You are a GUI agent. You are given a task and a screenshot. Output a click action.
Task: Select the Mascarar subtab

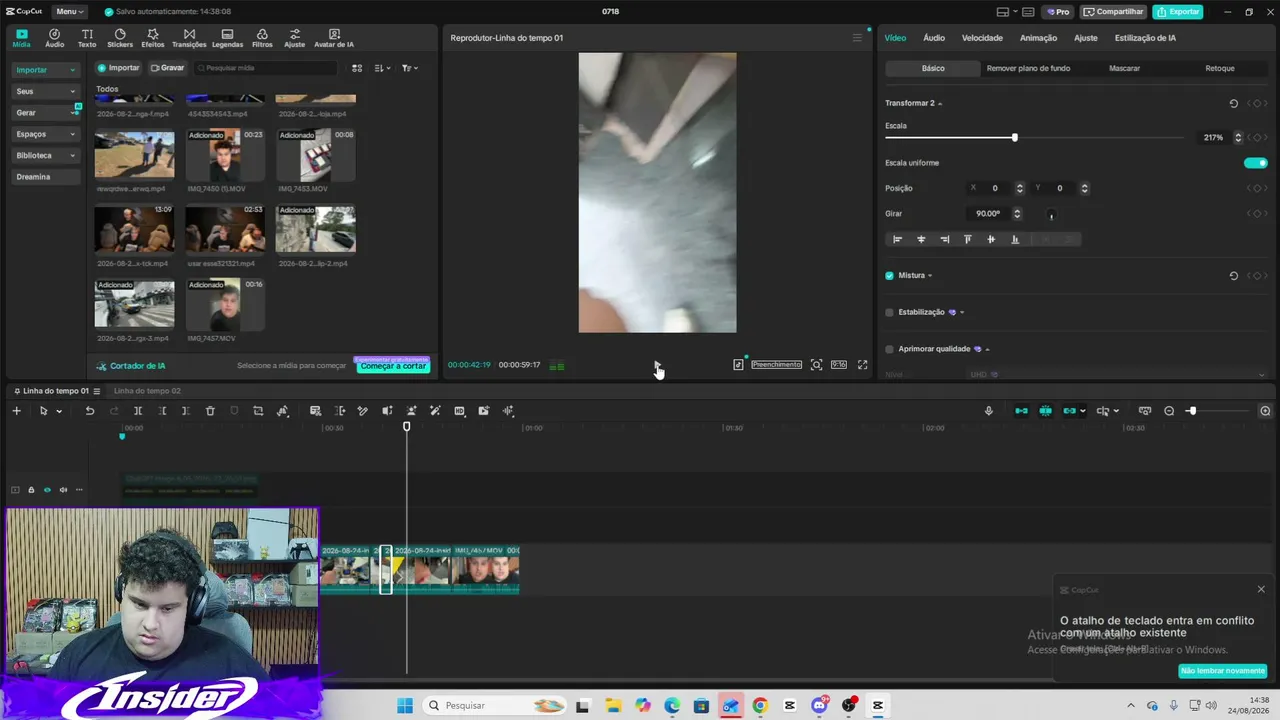click(1124, 68)
